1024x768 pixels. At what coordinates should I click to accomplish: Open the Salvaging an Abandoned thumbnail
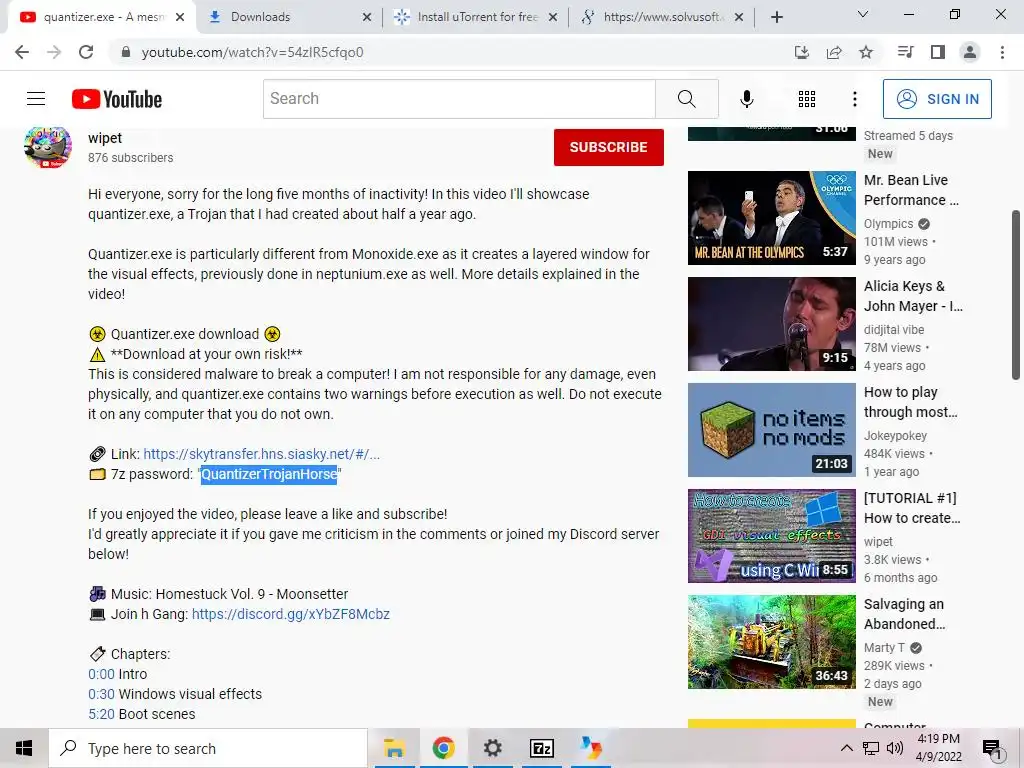point(771,641)
